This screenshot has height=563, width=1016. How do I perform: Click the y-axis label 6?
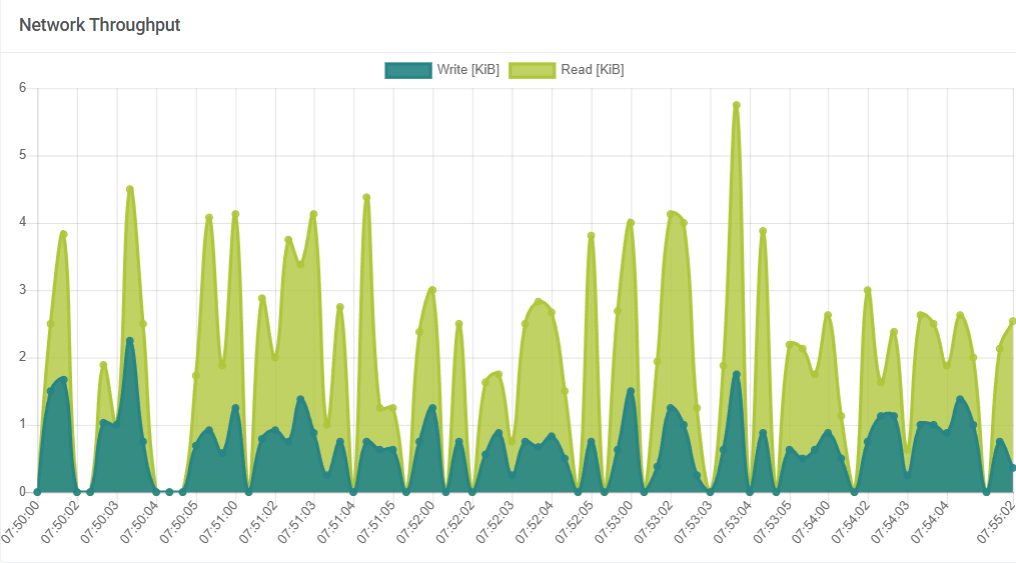click(22, 88)
